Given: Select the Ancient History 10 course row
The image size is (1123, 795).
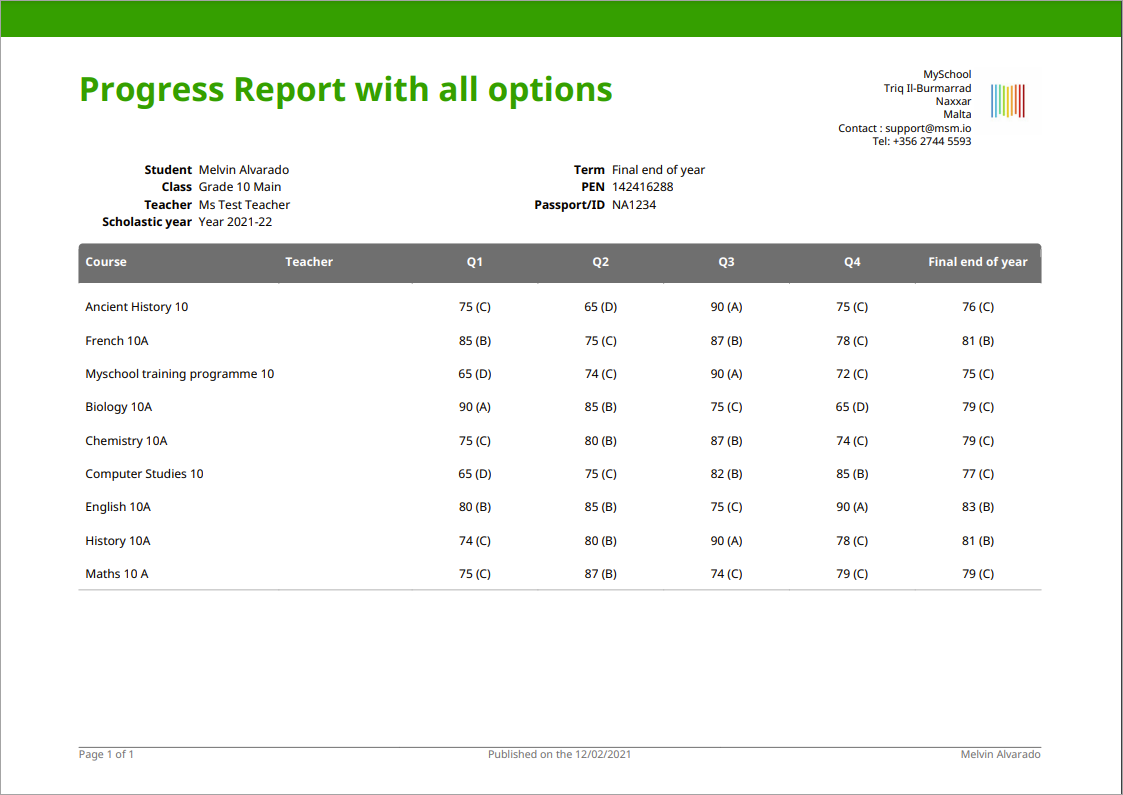Looking at the screenshot, I should [x=559, y=307].
